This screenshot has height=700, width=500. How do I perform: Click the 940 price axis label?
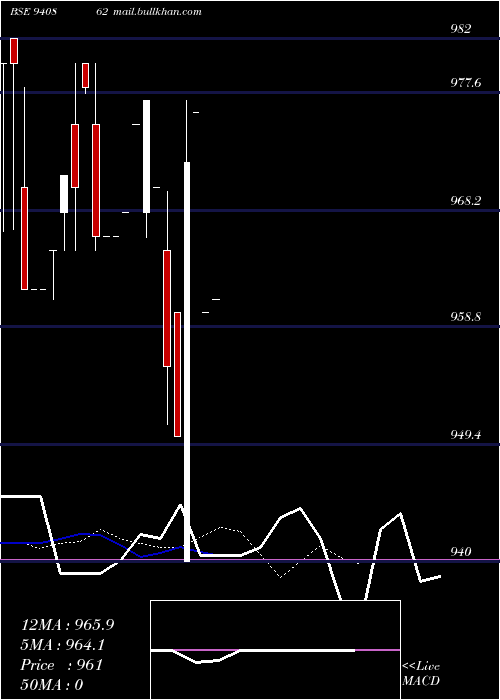(x=461, y=552)
